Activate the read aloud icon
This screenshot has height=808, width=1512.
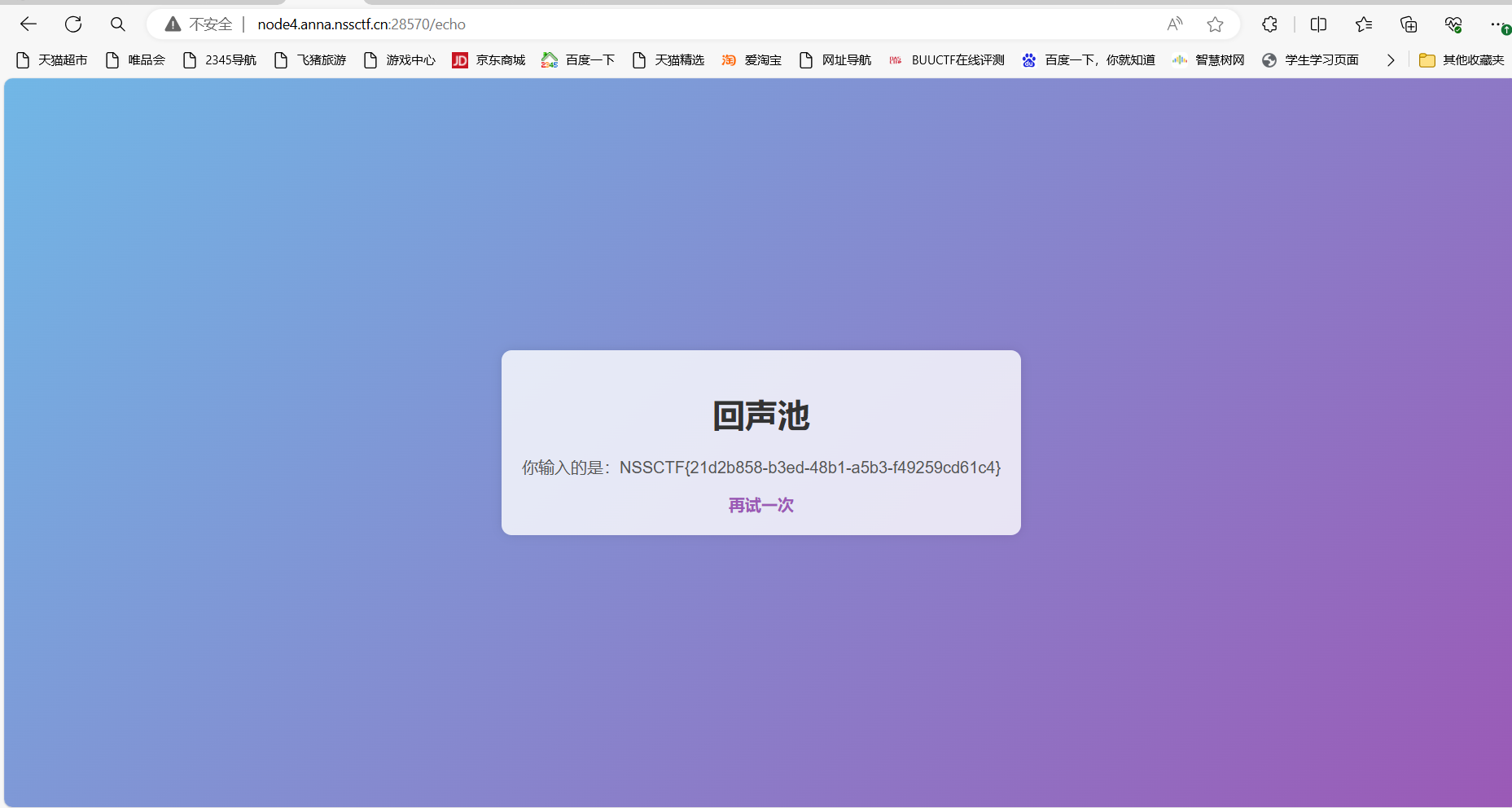coord(1174,24)
